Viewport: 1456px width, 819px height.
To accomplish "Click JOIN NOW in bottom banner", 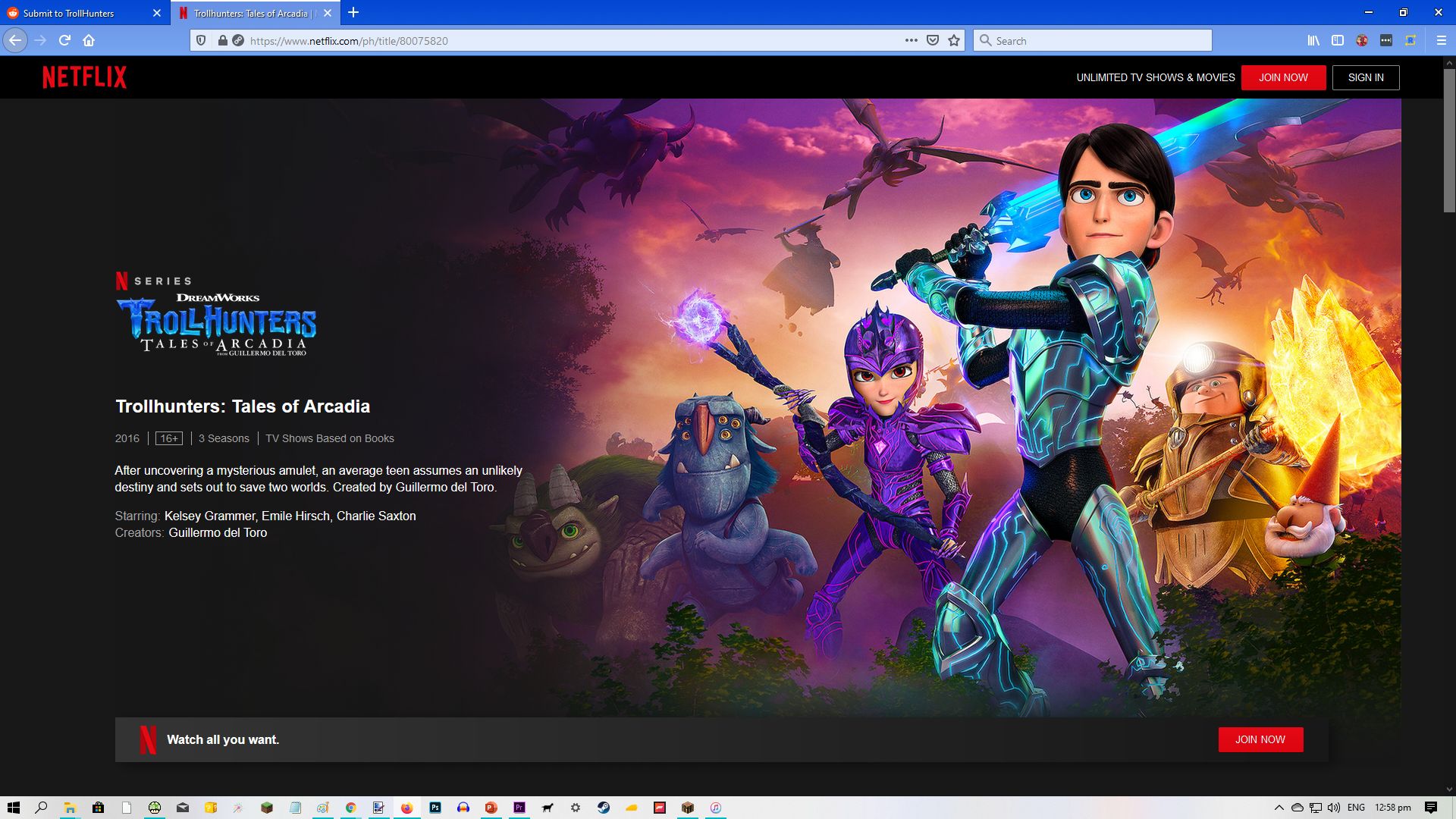I will (1260, 739).
